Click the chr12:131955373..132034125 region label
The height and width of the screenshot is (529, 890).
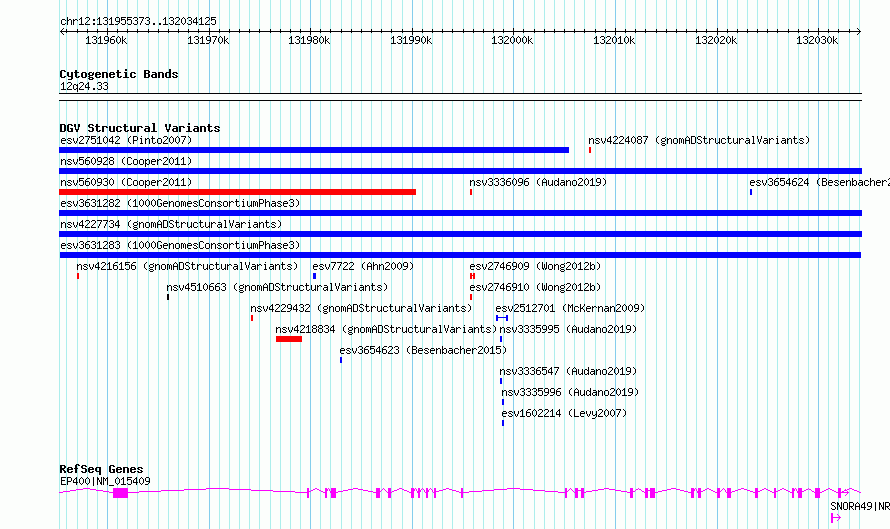point(138,21)
